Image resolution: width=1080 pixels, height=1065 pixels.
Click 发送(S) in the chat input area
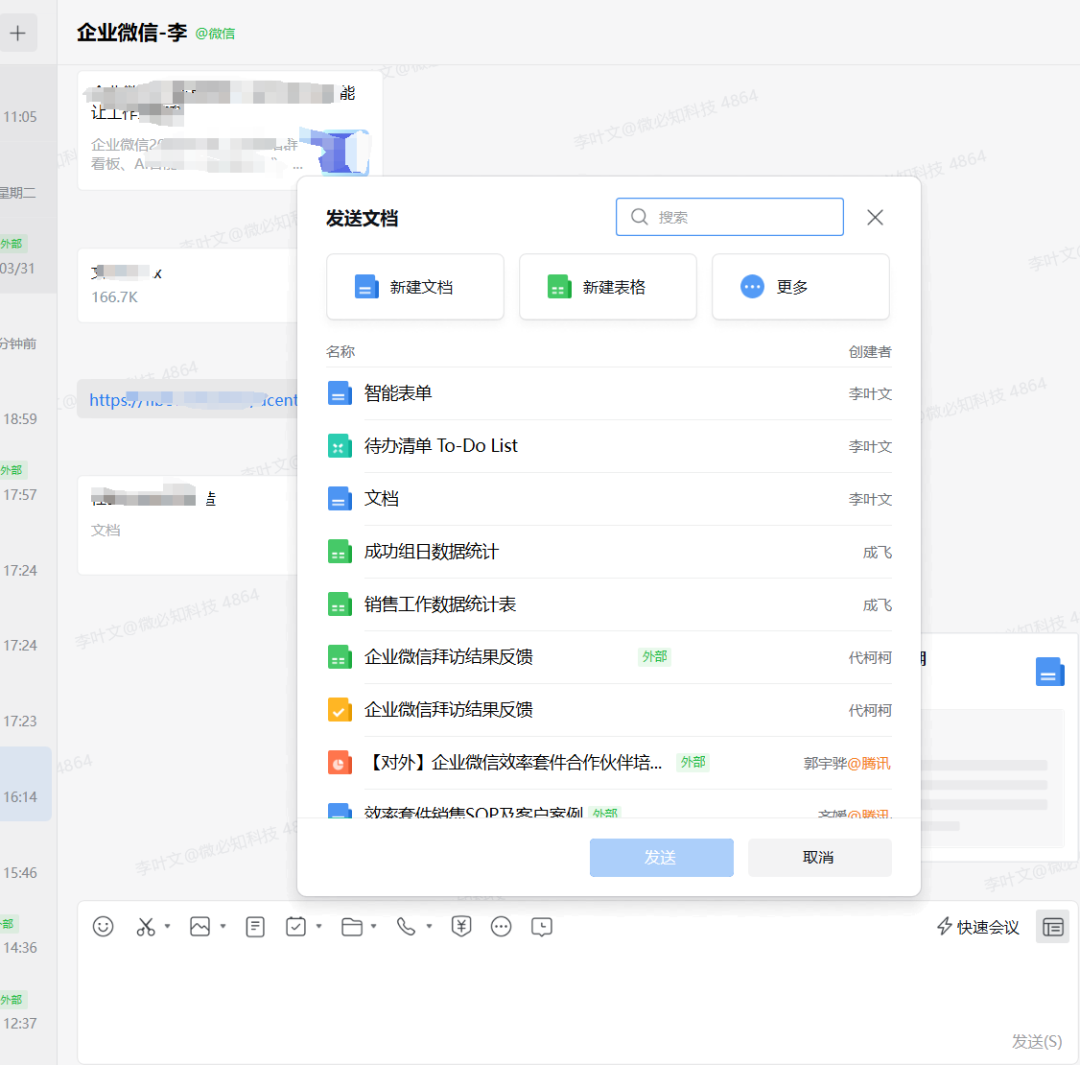[x=1037, y=1041]
